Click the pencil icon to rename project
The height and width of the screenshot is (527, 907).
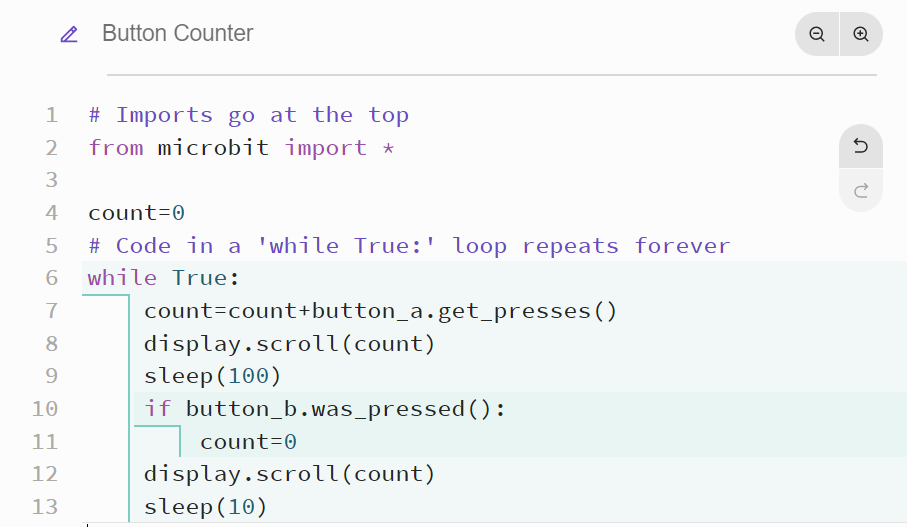[x=69, y=34]
